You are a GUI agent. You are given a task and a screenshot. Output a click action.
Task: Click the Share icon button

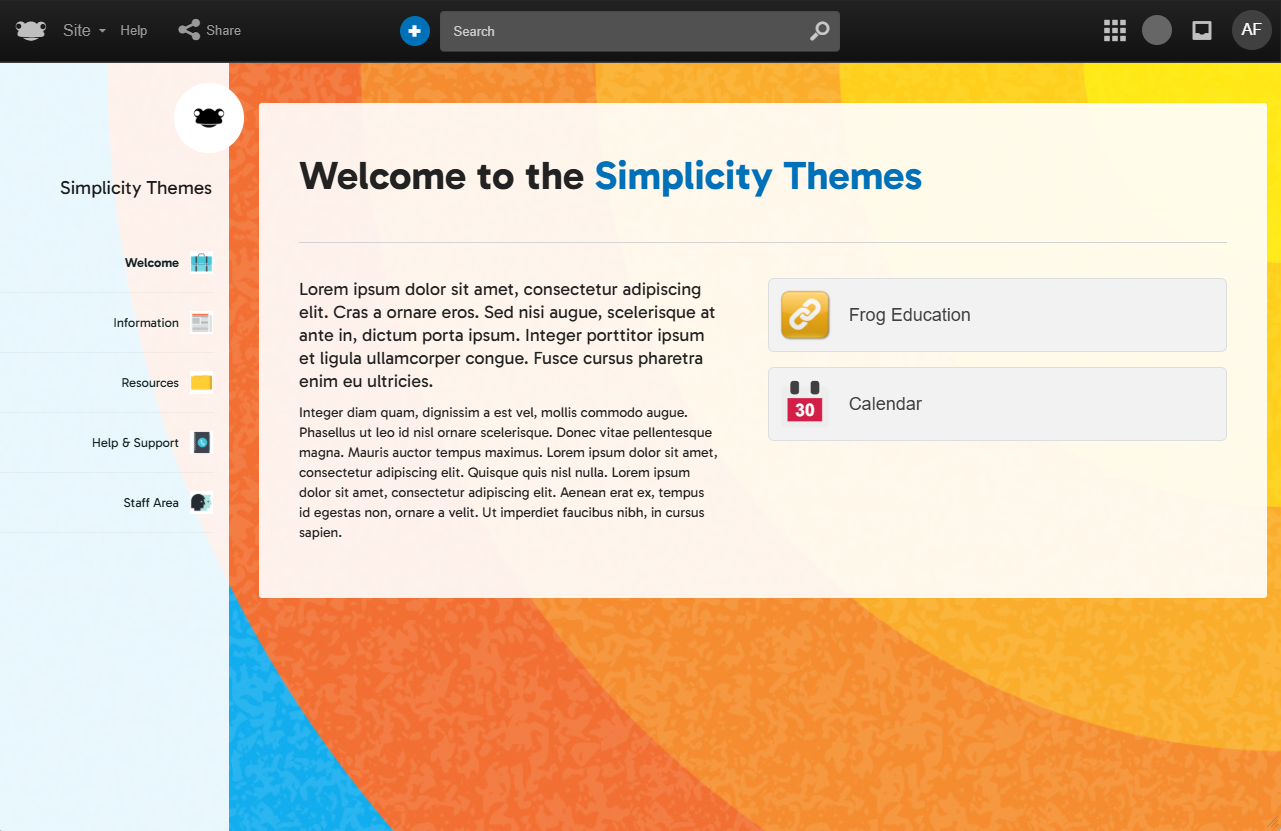click(189, 31)
